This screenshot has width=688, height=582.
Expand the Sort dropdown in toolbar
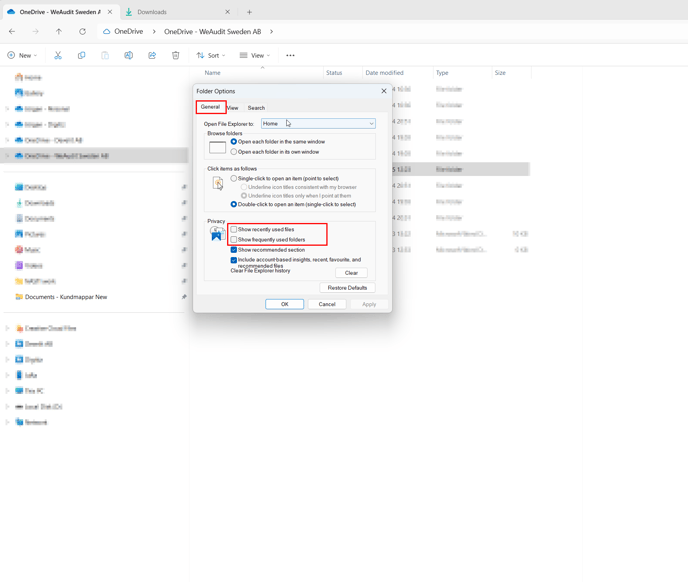(211, 56)
